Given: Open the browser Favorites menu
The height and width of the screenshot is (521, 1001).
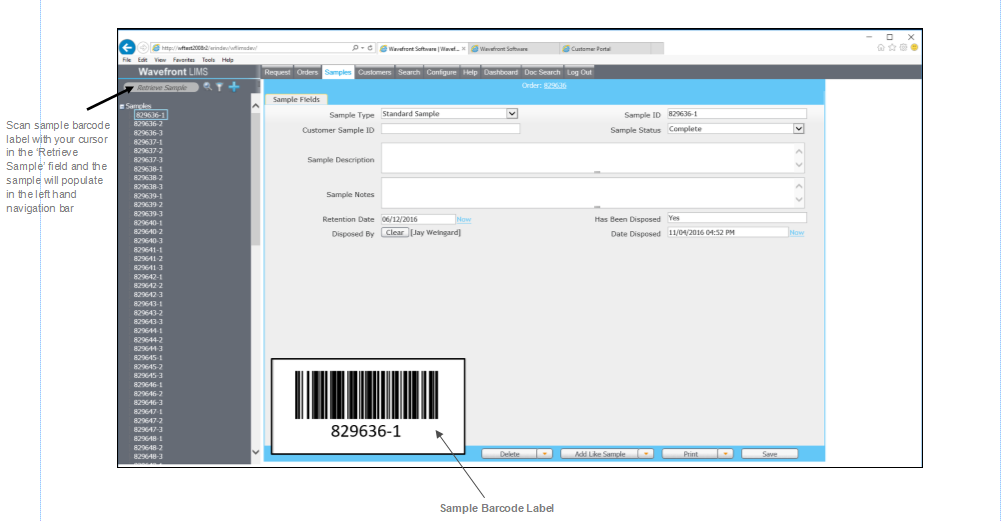Looking at the screenshot, I should (x=184, y=60).
